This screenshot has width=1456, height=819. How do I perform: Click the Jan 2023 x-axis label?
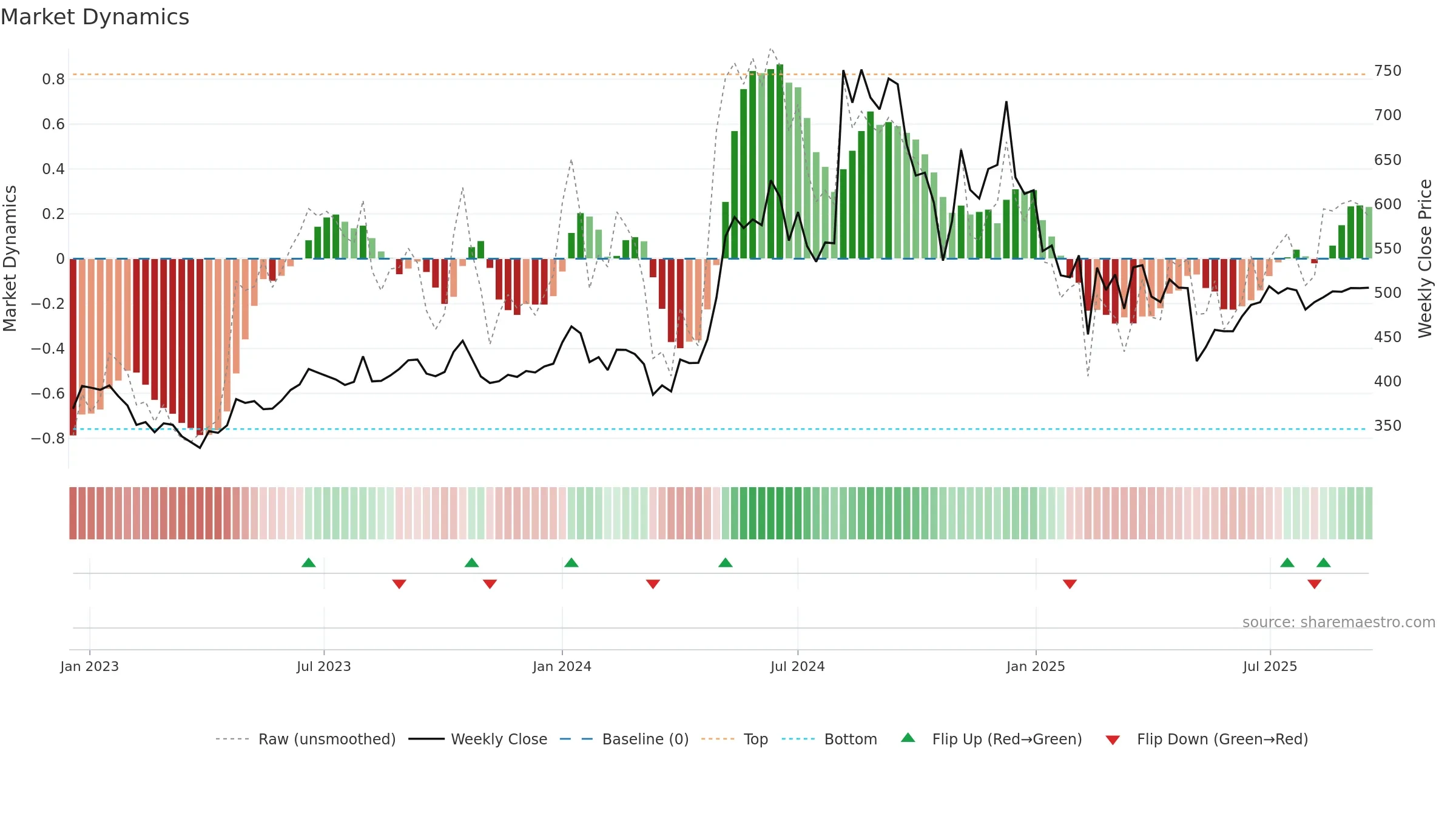[90, 666]
